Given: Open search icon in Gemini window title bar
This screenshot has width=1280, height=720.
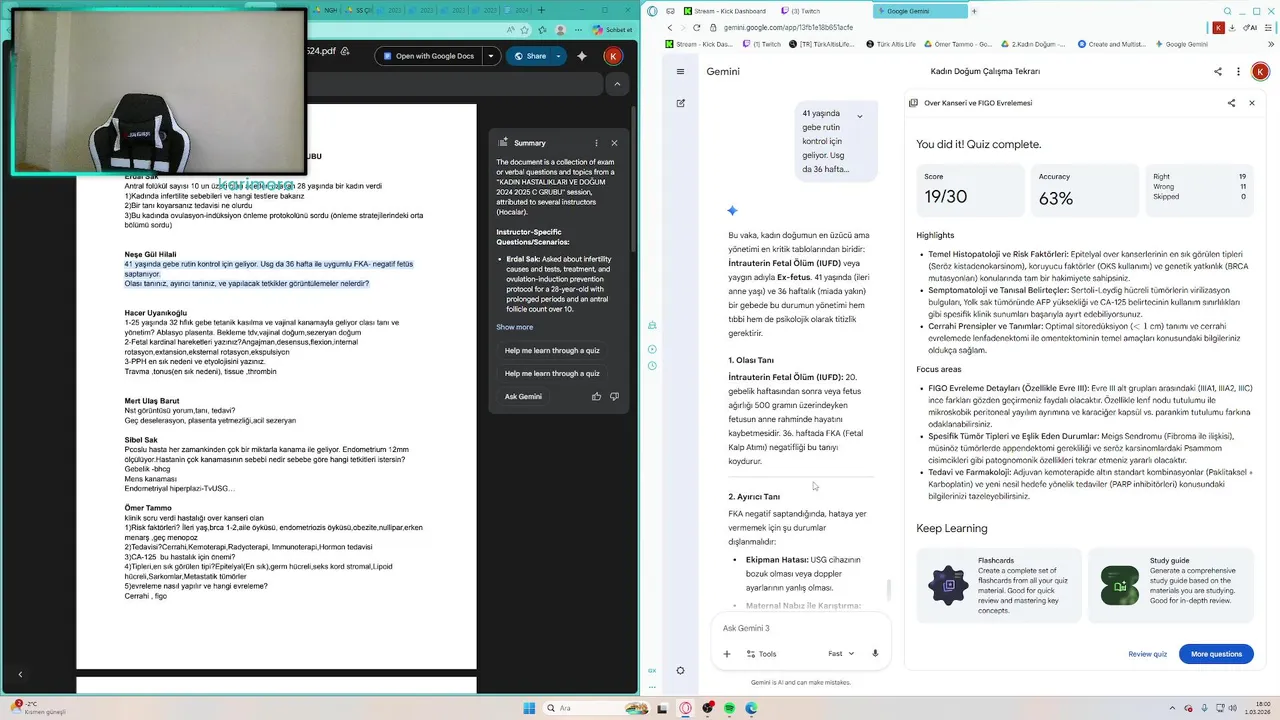Looking at the screenshot, I should [1228, 11].
